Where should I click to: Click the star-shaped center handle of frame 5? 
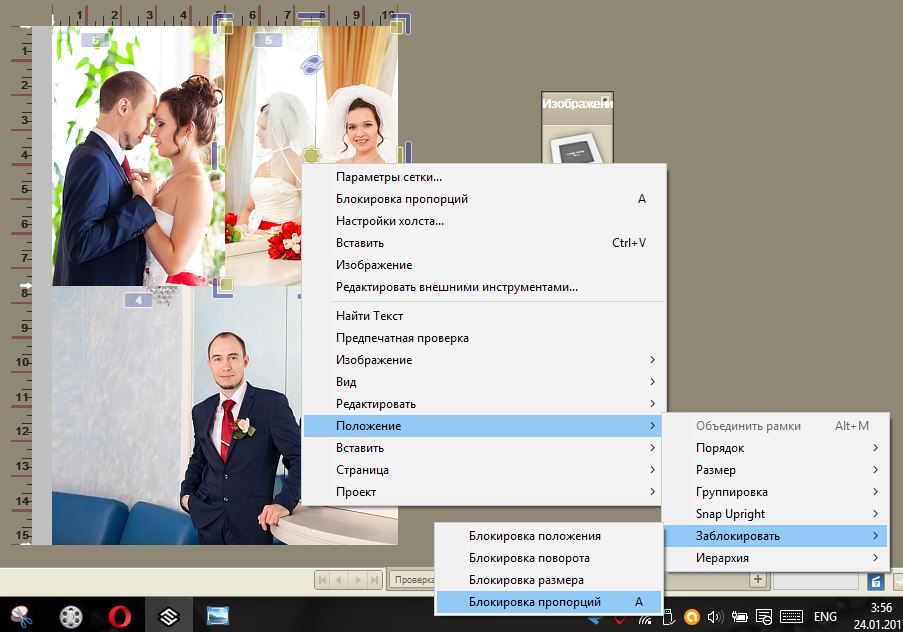point(311,154)
